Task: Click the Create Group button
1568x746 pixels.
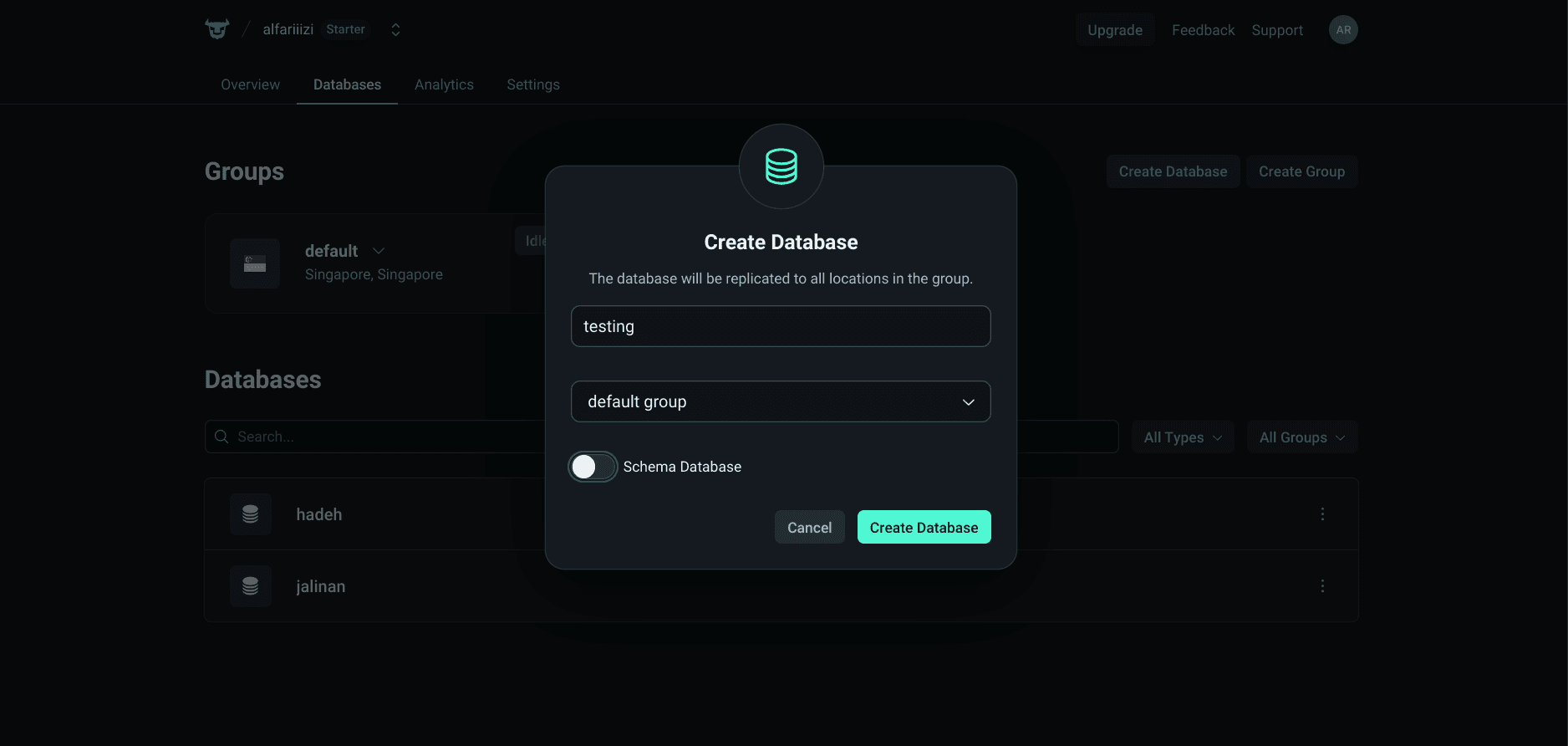Action: pyautogui.click(x=1301, y=171)
